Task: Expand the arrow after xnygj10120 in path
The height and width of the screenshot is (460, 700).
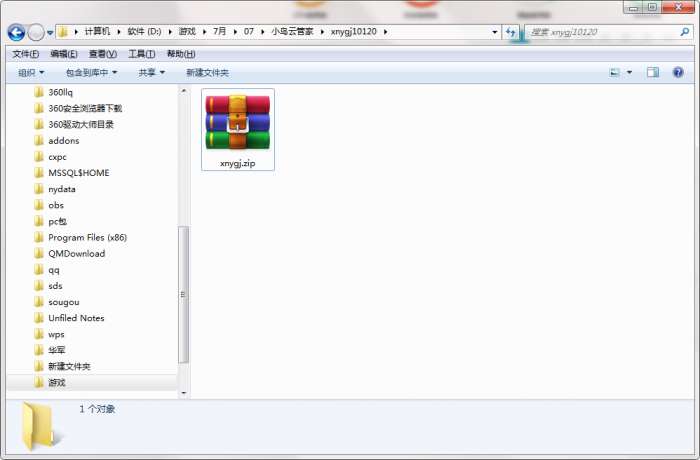Action: click(x=385, y=32)
